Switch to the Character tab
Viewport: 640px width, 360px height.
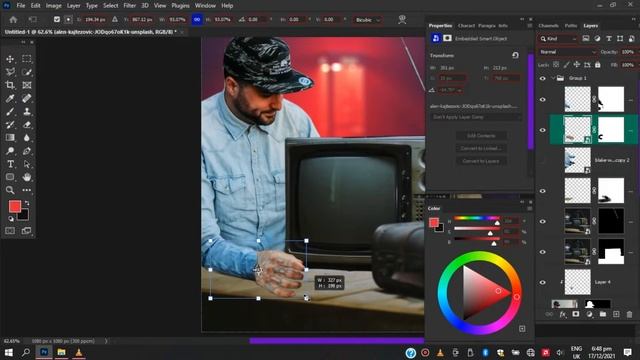(466, 26)
